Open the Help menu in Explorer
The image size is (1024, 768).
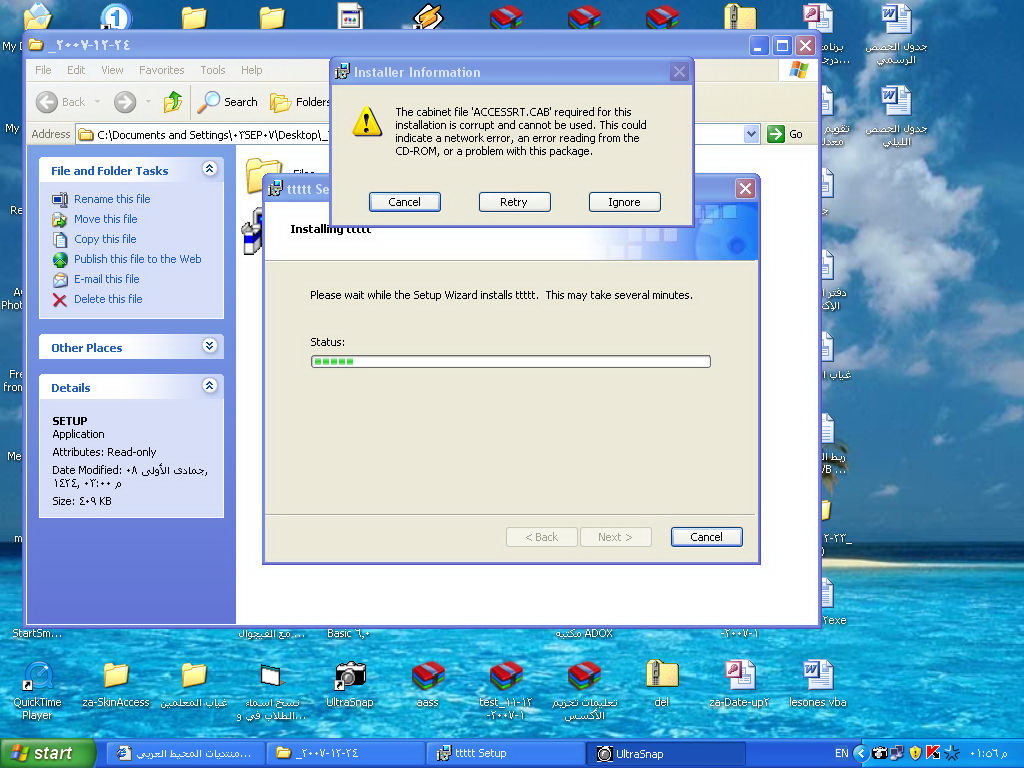251,70
